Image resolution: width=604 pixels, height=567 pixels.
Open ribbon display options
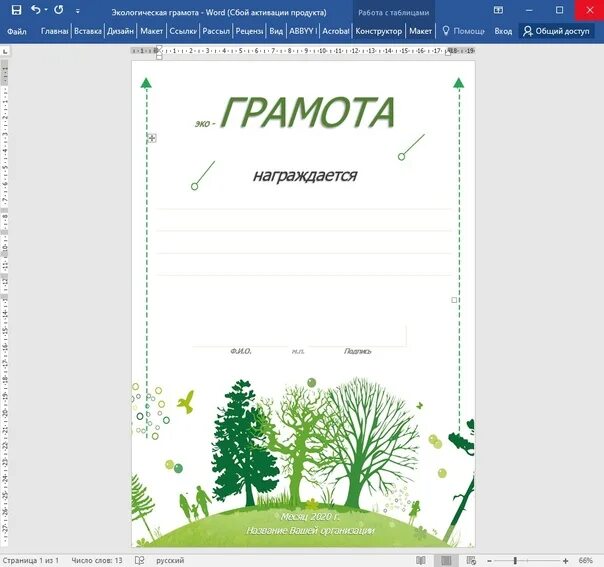[498, 10]
